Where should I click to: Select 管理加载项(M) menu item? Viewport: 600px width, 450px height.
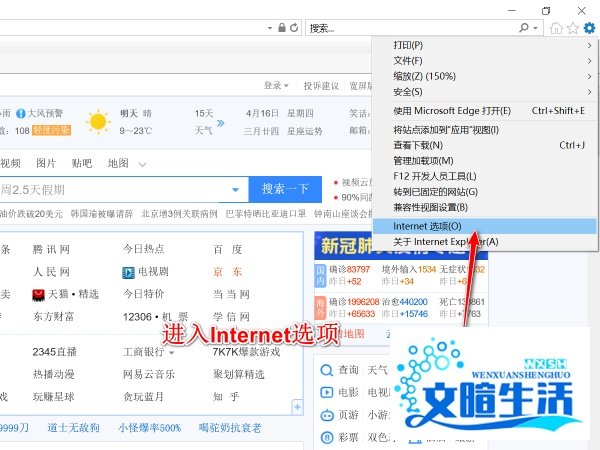coord(484,161)
